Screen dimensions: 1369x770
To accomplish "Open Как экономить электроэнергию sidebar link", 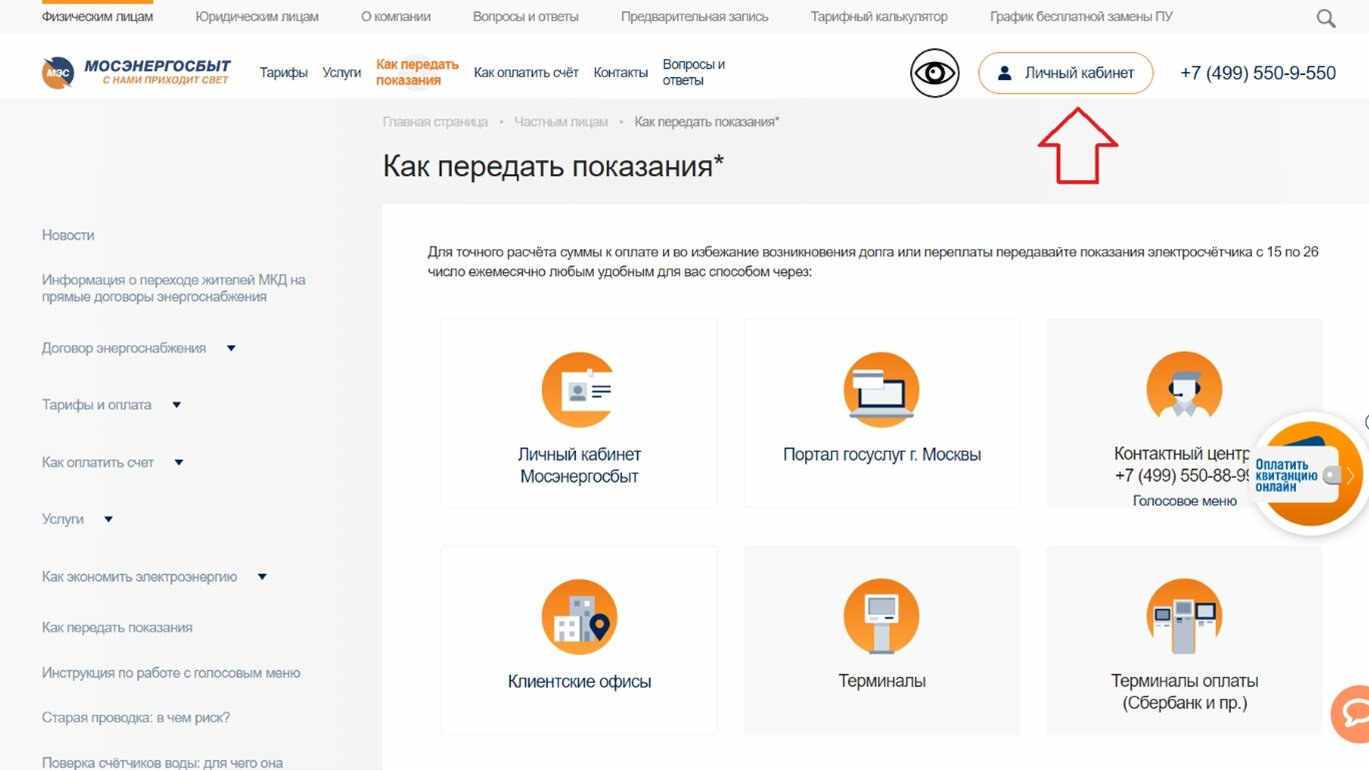I will point(140,576).
